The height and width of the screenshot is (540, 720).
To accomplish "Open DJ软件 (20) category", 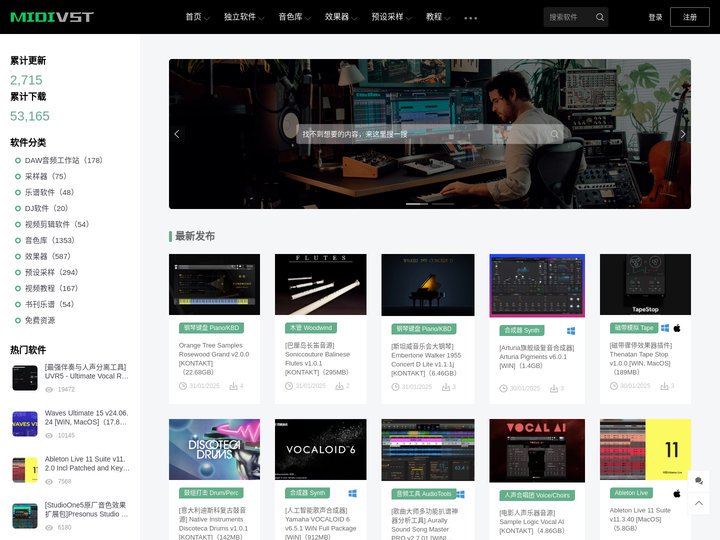I will click(46, 208).
